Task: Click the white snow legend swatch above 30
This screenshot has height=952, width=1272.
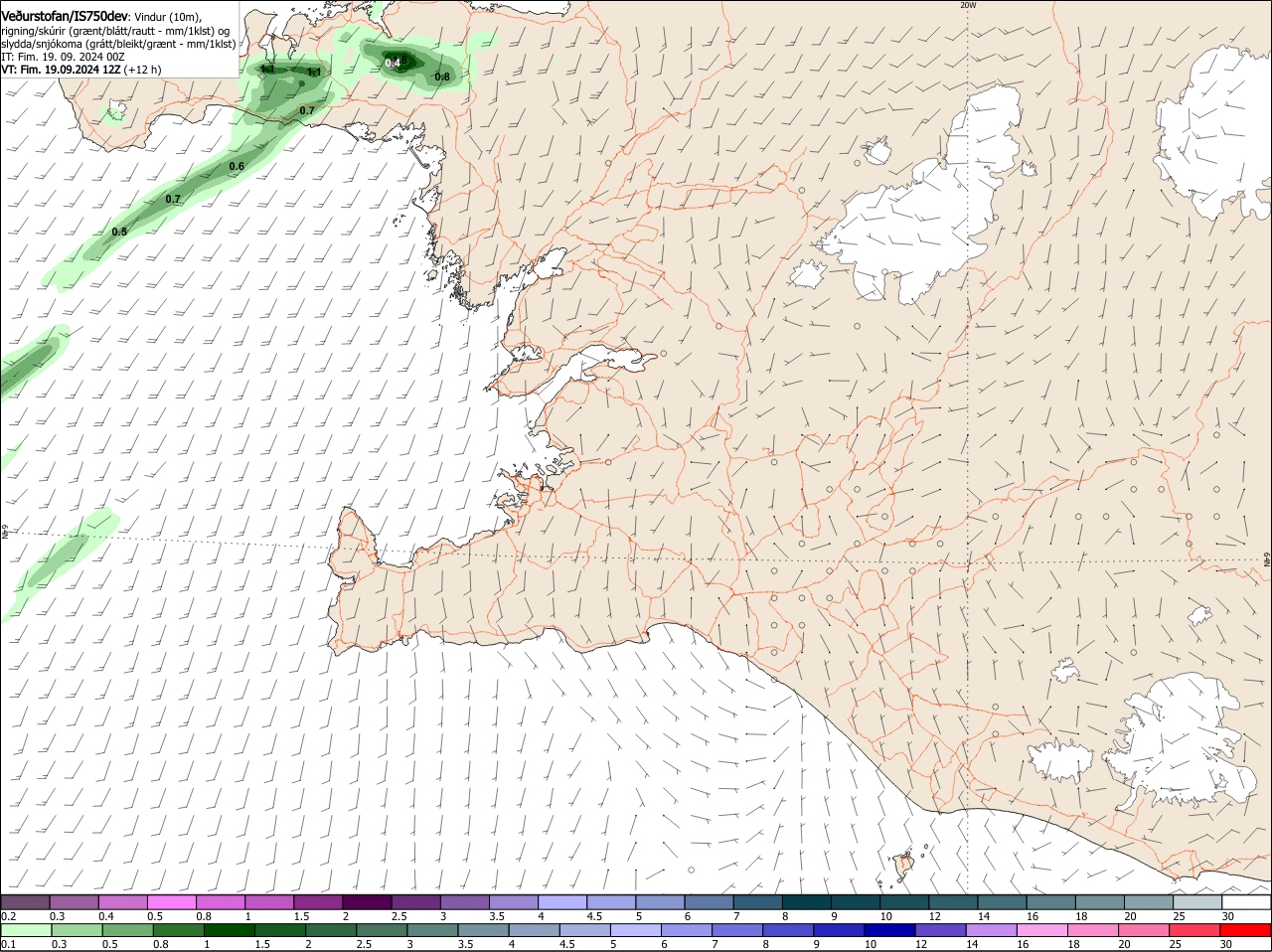Action: pyautogui.click(x=1245, y=901)
